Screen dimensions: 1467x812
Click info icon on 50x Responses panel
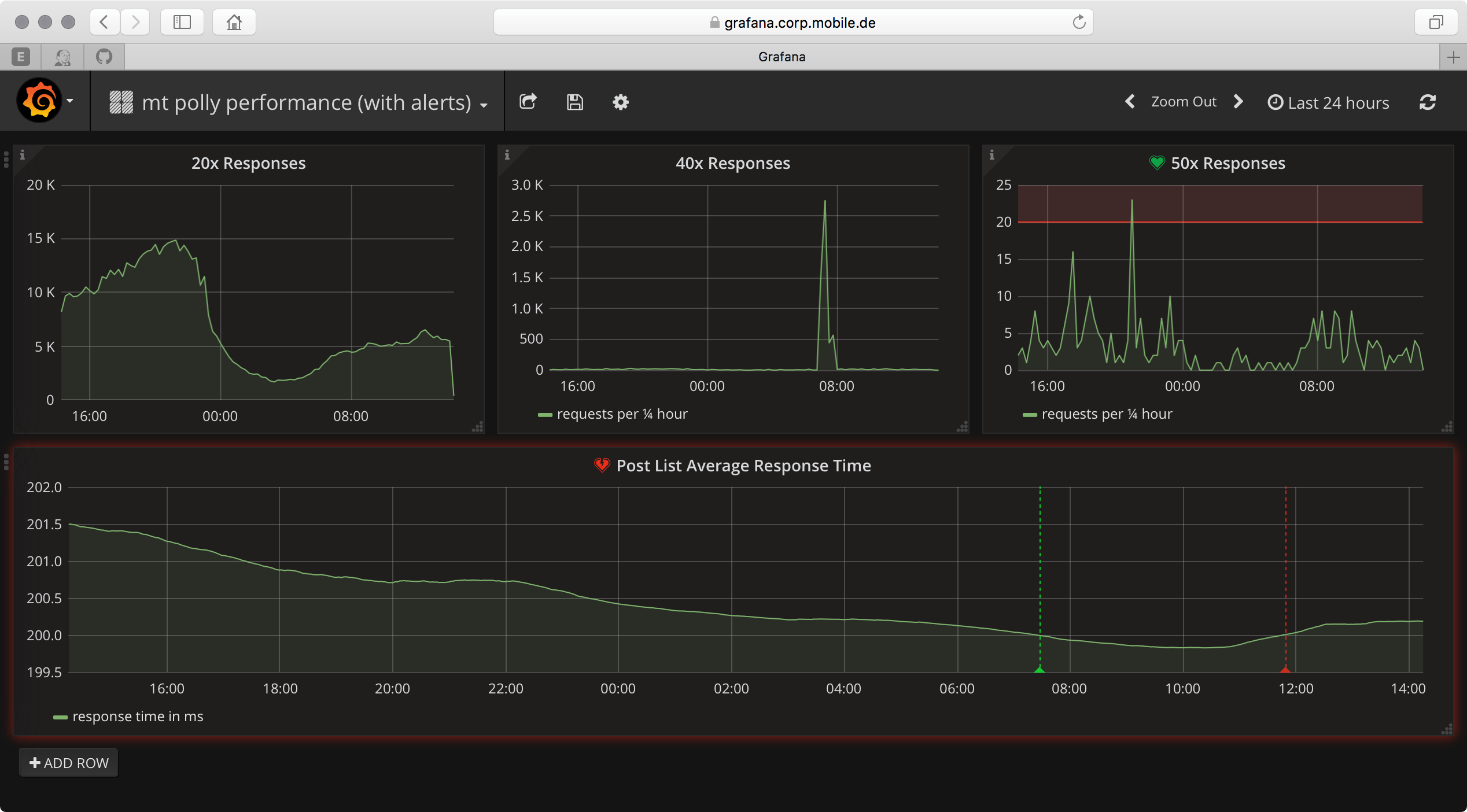coord(992,155)
